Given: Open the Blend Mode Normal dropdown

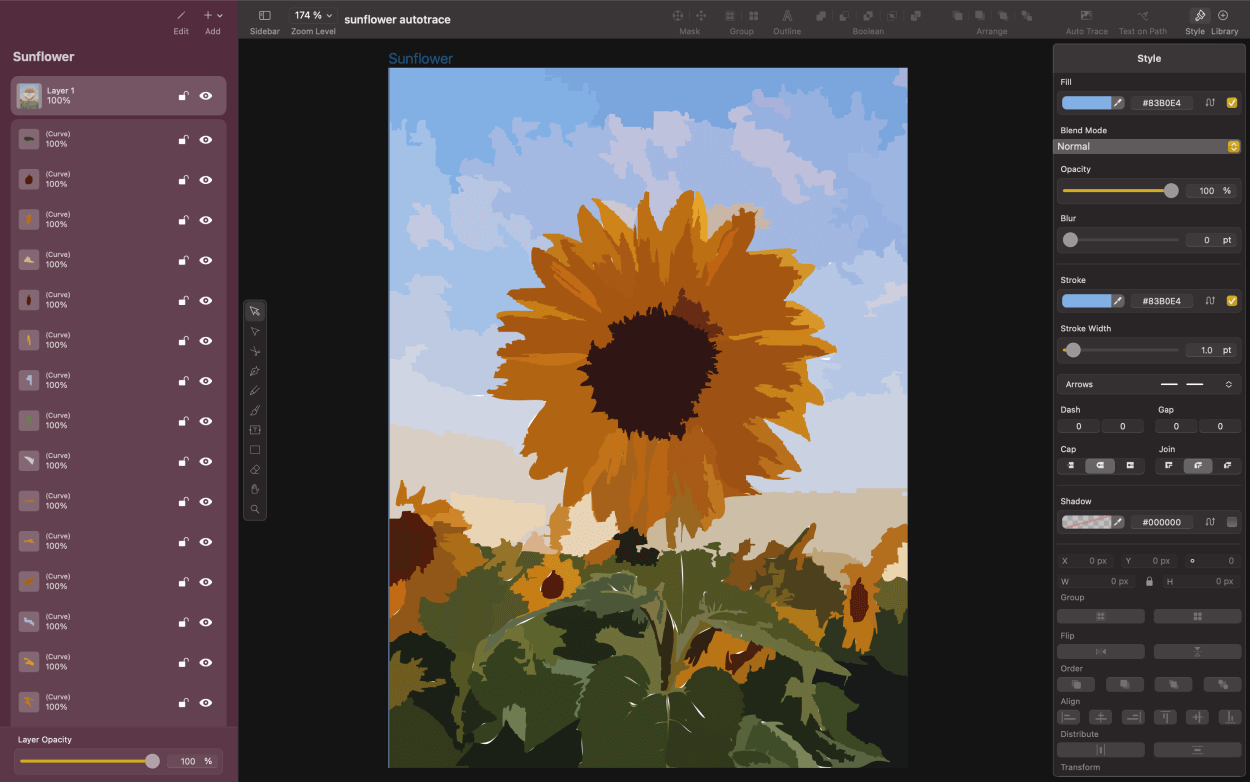Looking at the screenshot, I should point(1148,146).
